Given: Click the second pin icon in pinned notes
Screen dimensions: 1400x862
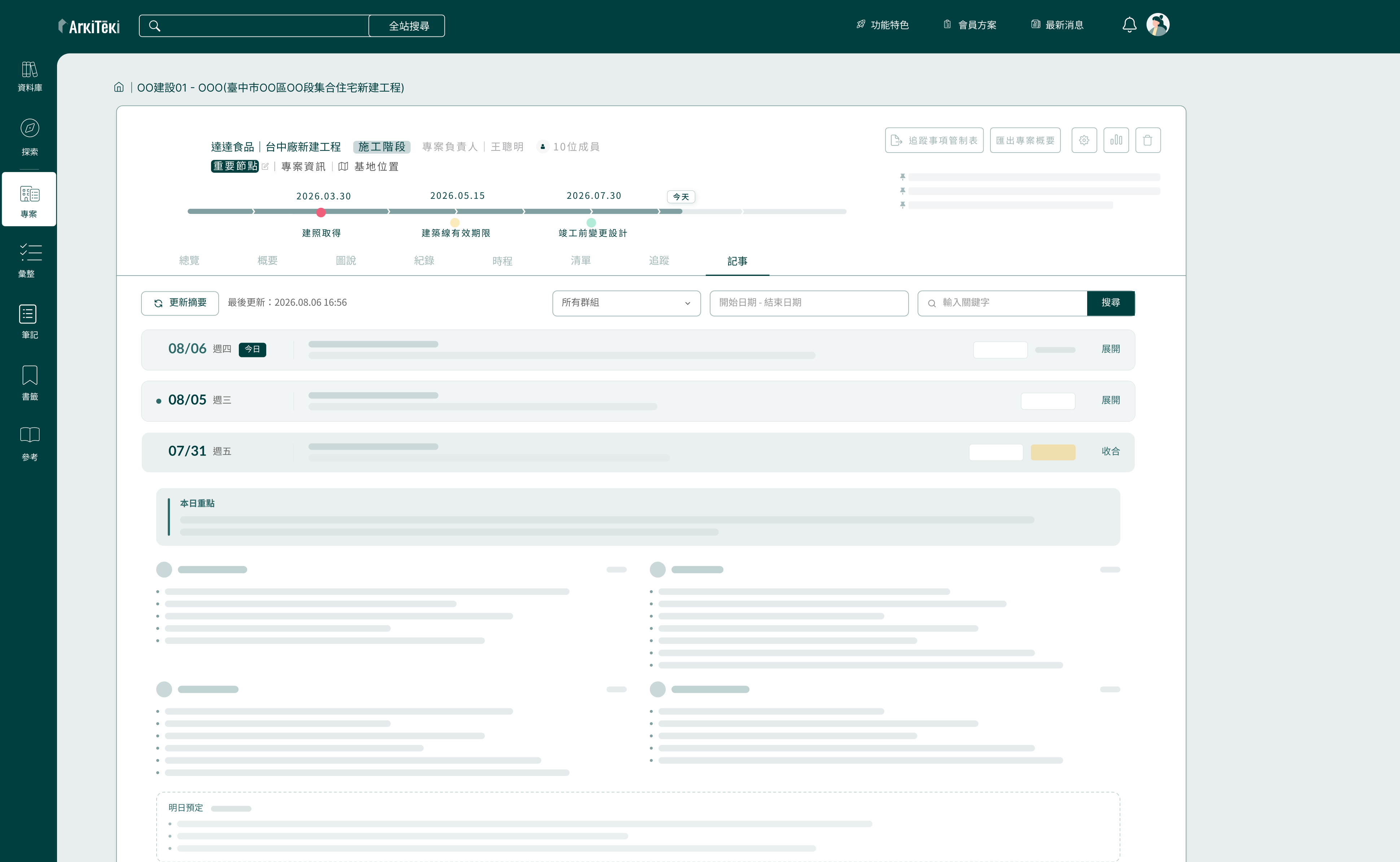Looking at the screenshot, I should pos(902,191).
